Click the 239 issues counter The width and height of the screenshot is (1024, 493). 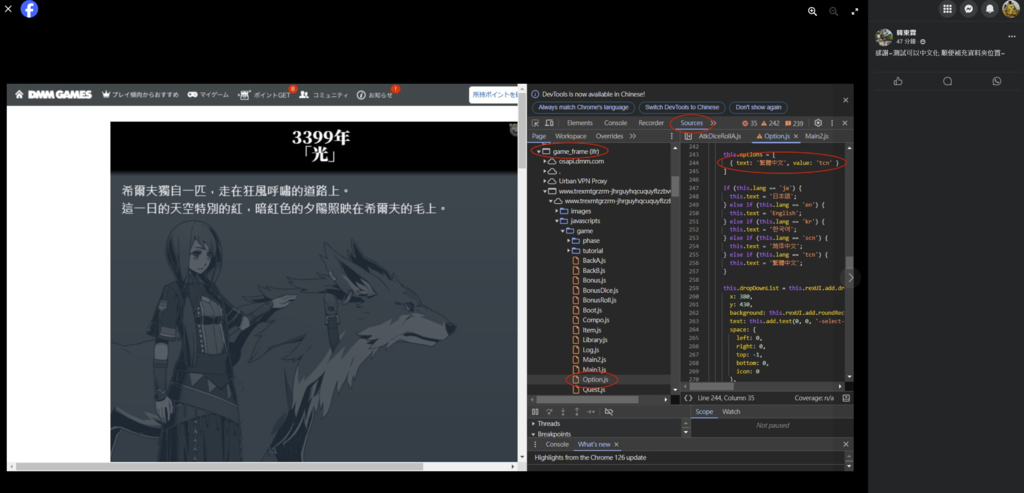794,123
